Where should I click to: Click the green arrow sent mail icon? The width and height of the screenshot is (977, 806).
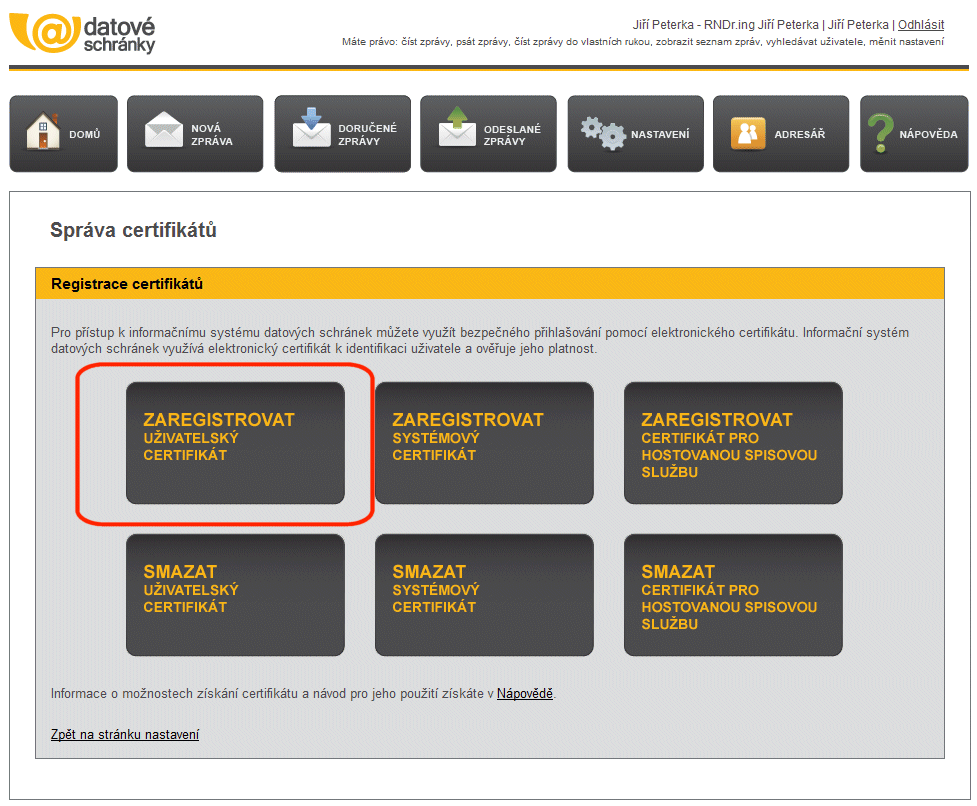click(x=457, y=126)
